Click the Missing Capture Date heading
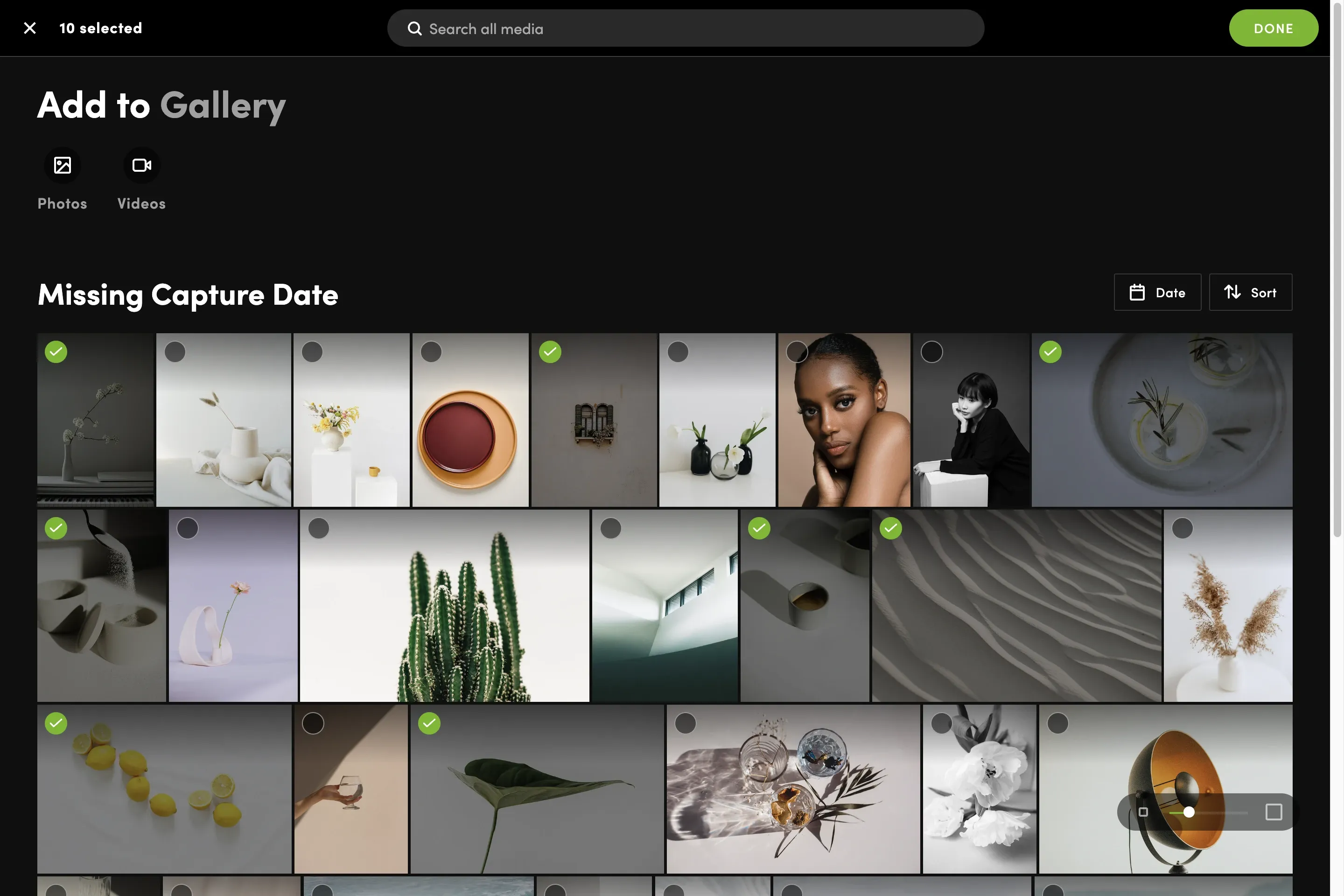Screen dimensions: 1344x896 [x=188, y=295]
